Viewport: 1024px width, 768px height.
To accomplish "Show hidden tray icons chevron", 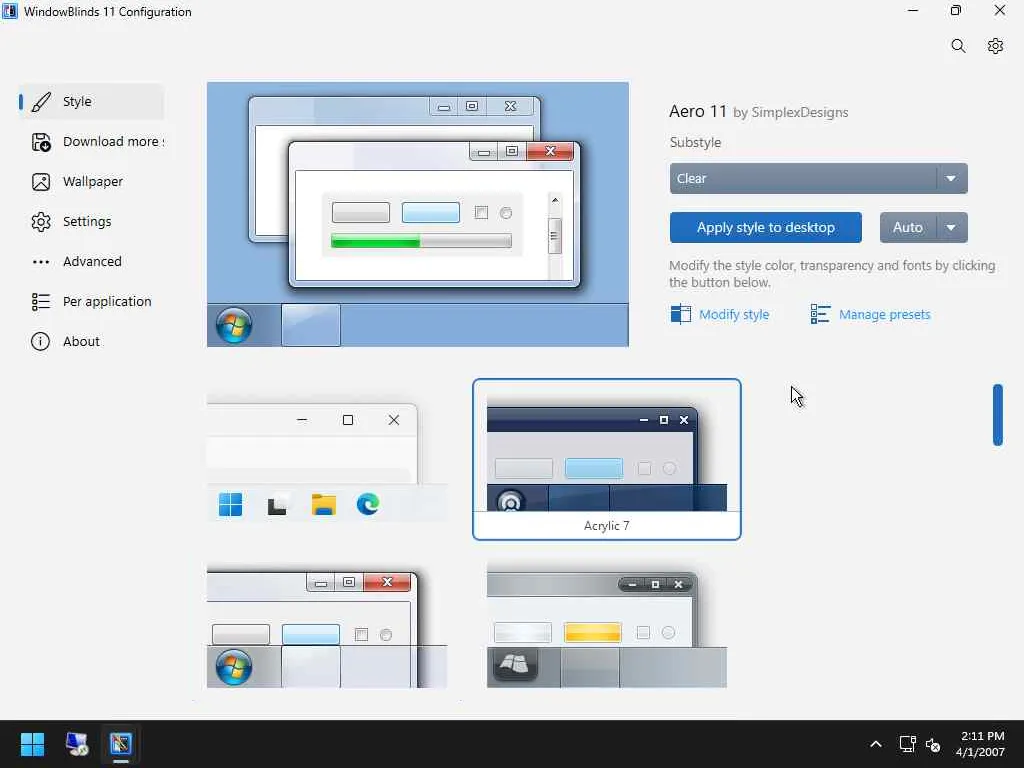I will tap(876, 744).
